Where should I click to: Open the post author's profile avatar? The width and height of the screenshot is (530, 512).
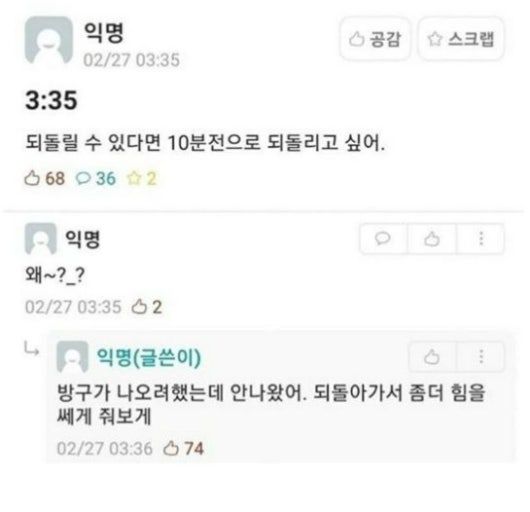pyautogui.click(x=49, y=40)
